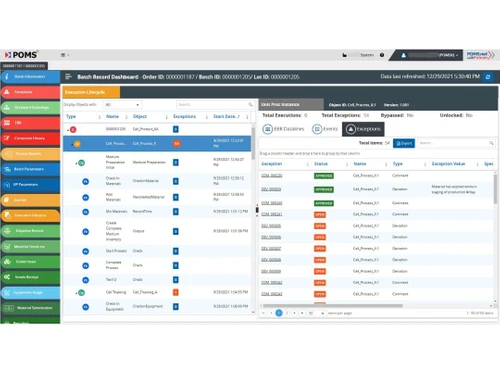Open Goods Receipt in the sidebar
This screenshot has height=375, width=500.
click(x=30, y=277)
